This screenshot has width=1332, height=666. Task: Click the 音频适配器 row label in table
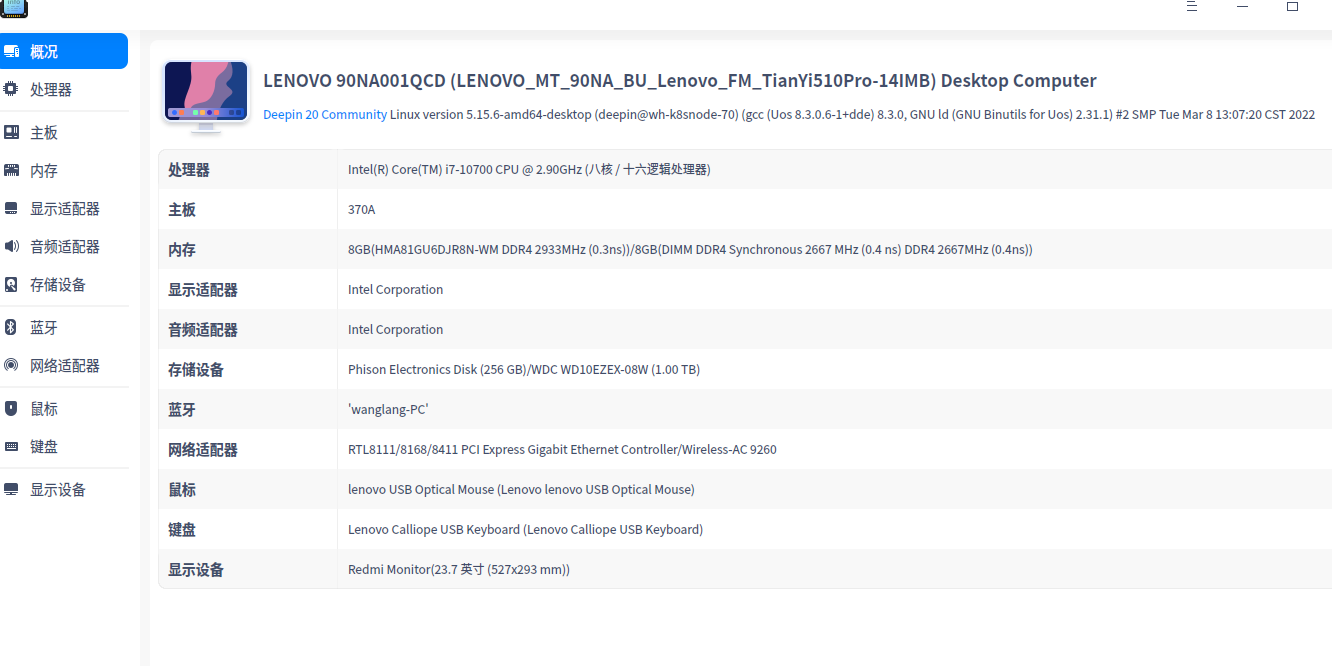tap(203, 330)
